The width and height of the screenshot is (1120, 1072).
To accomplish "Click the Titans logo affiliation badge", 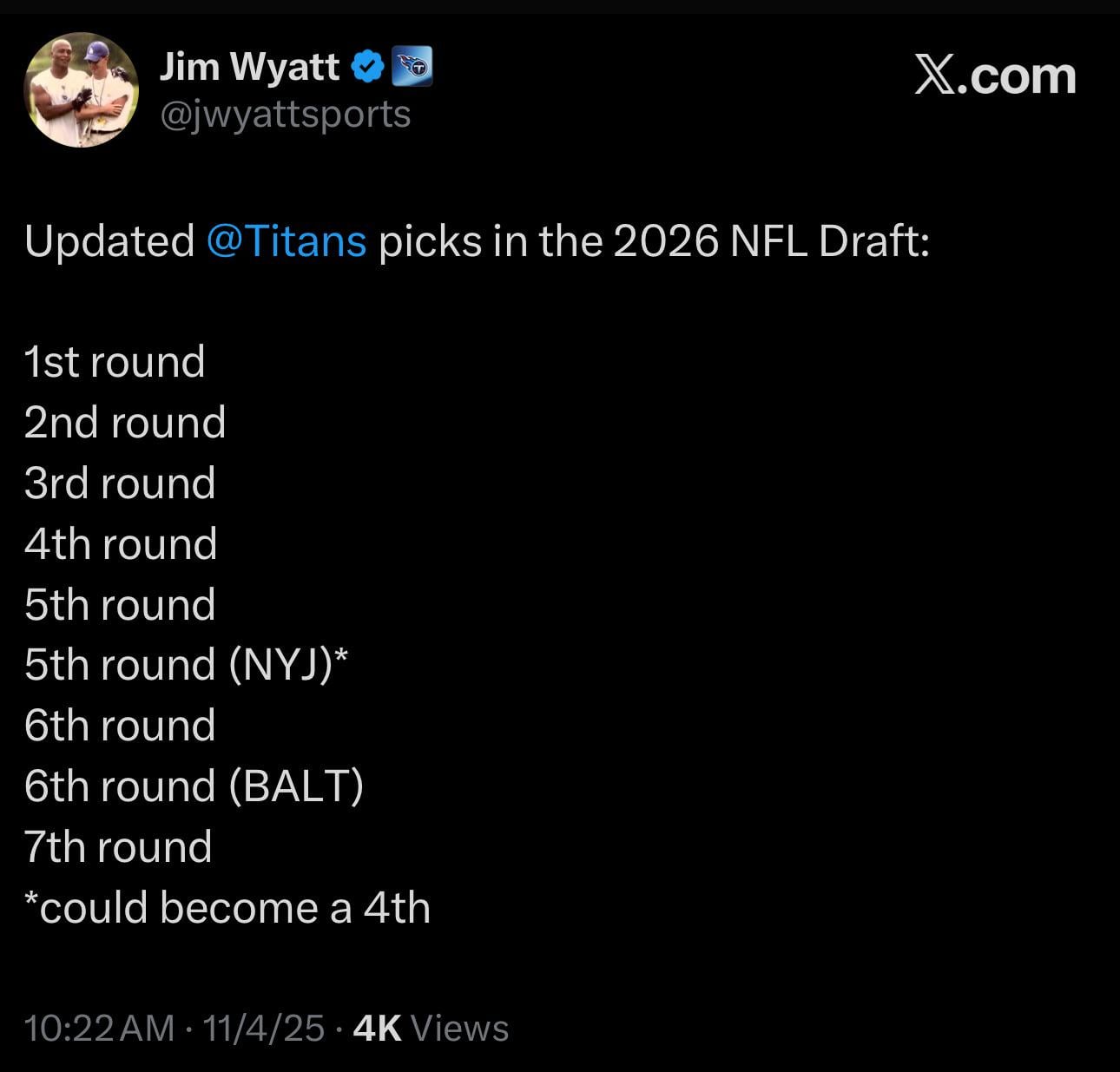I will point(412,67).
